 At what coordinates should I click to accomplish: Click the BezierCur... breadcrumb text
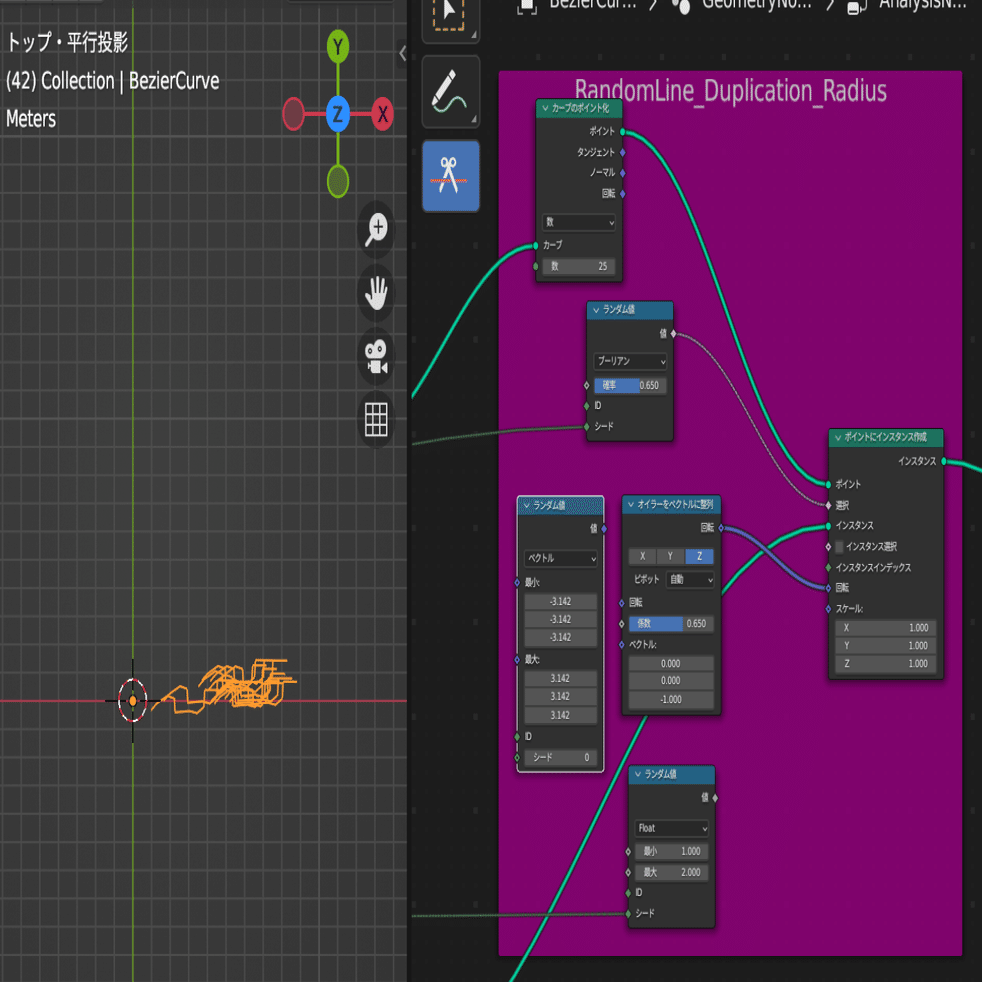[592, 5]
